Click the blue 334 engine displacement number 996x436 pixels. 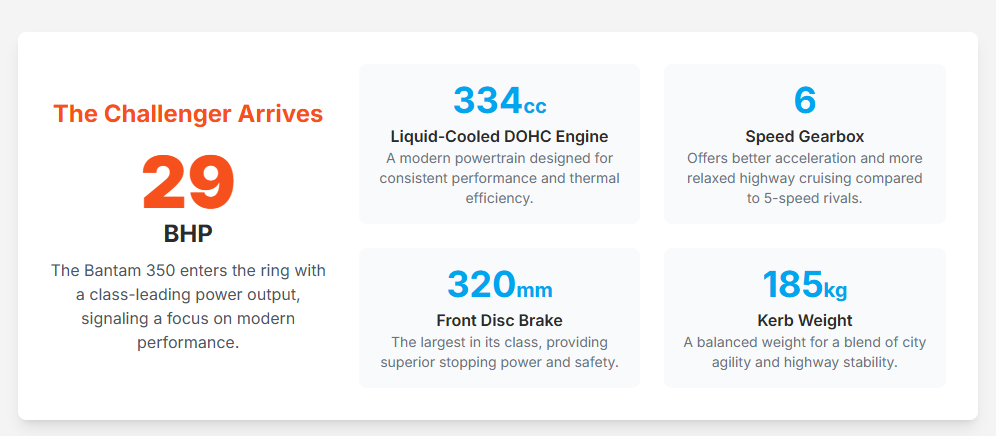(487, 101)
